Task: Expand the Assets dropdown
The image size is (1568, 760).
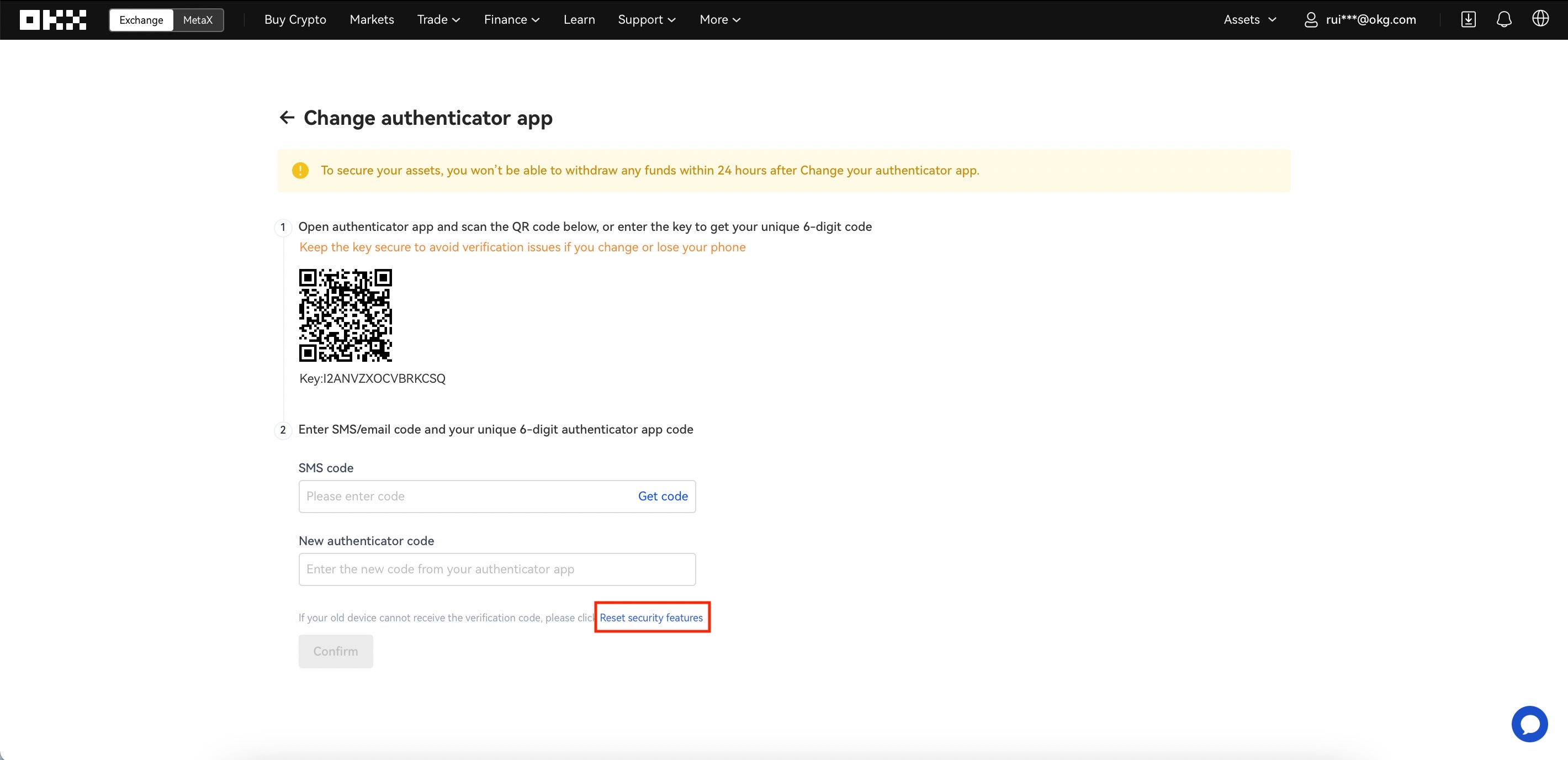Action: pos(1249,19)
